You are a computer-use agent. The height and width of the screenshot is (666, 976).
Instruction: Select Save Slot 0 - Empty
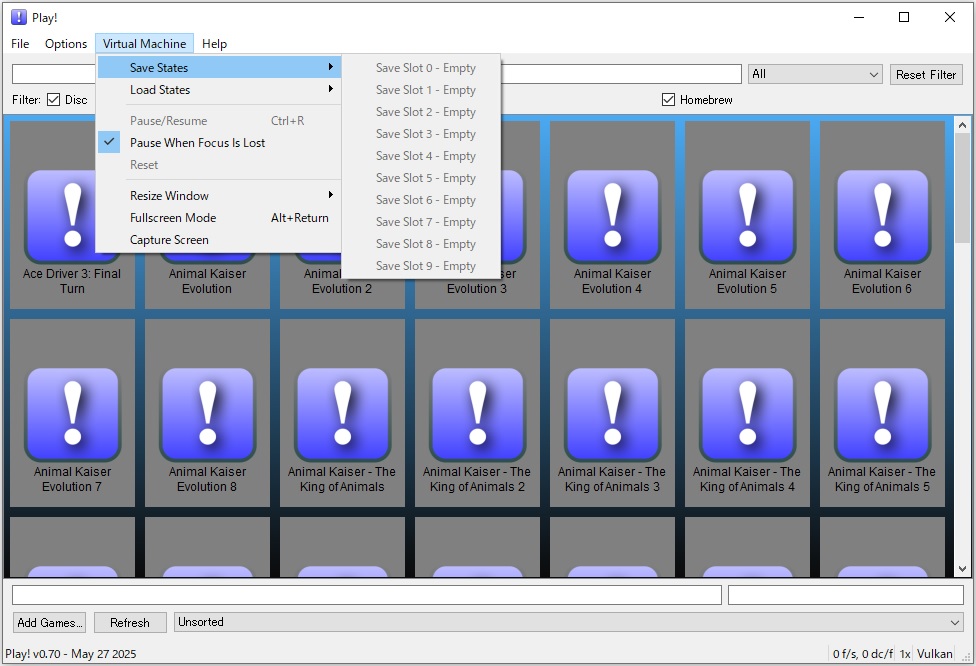point(421,68)
